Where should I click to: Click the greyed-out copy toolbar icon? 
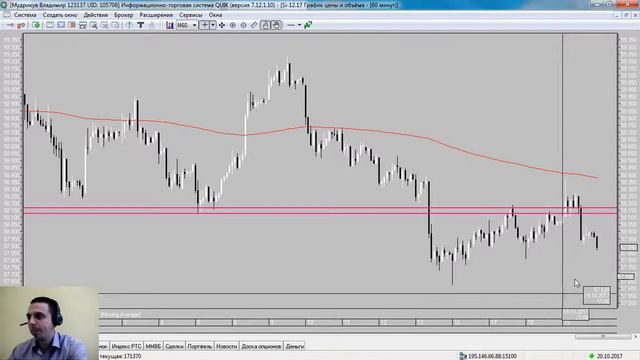(x=116, y=25)
